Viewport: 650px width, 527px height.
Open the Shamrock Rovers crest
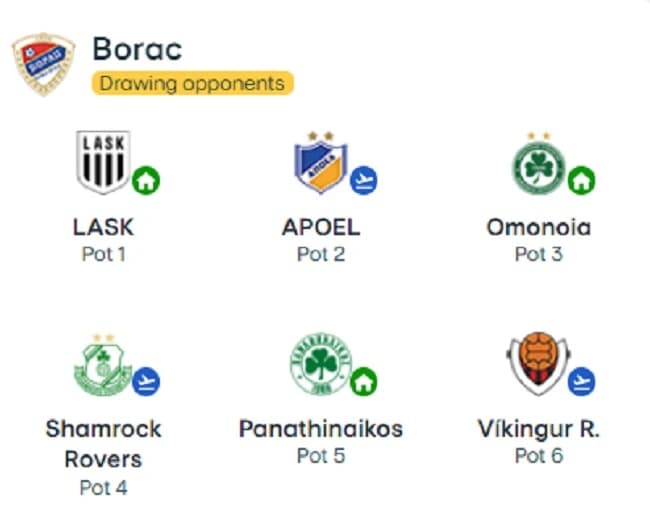click(103, 364)
